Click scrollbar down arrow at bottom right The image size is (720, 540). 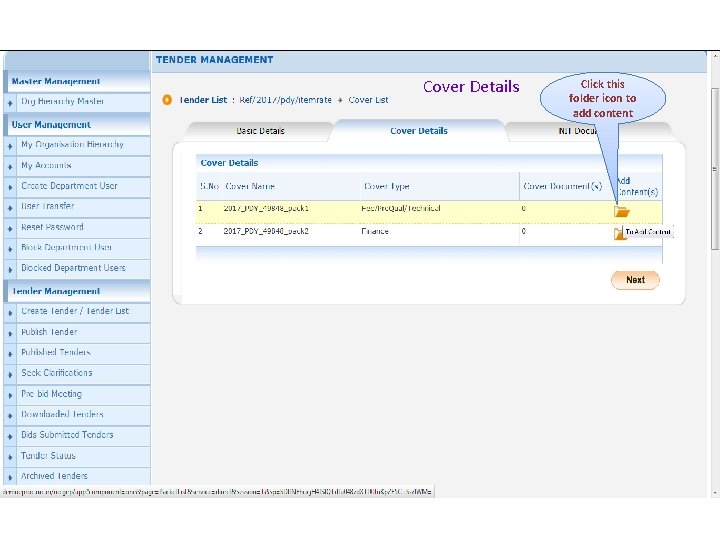coord(715,493)
